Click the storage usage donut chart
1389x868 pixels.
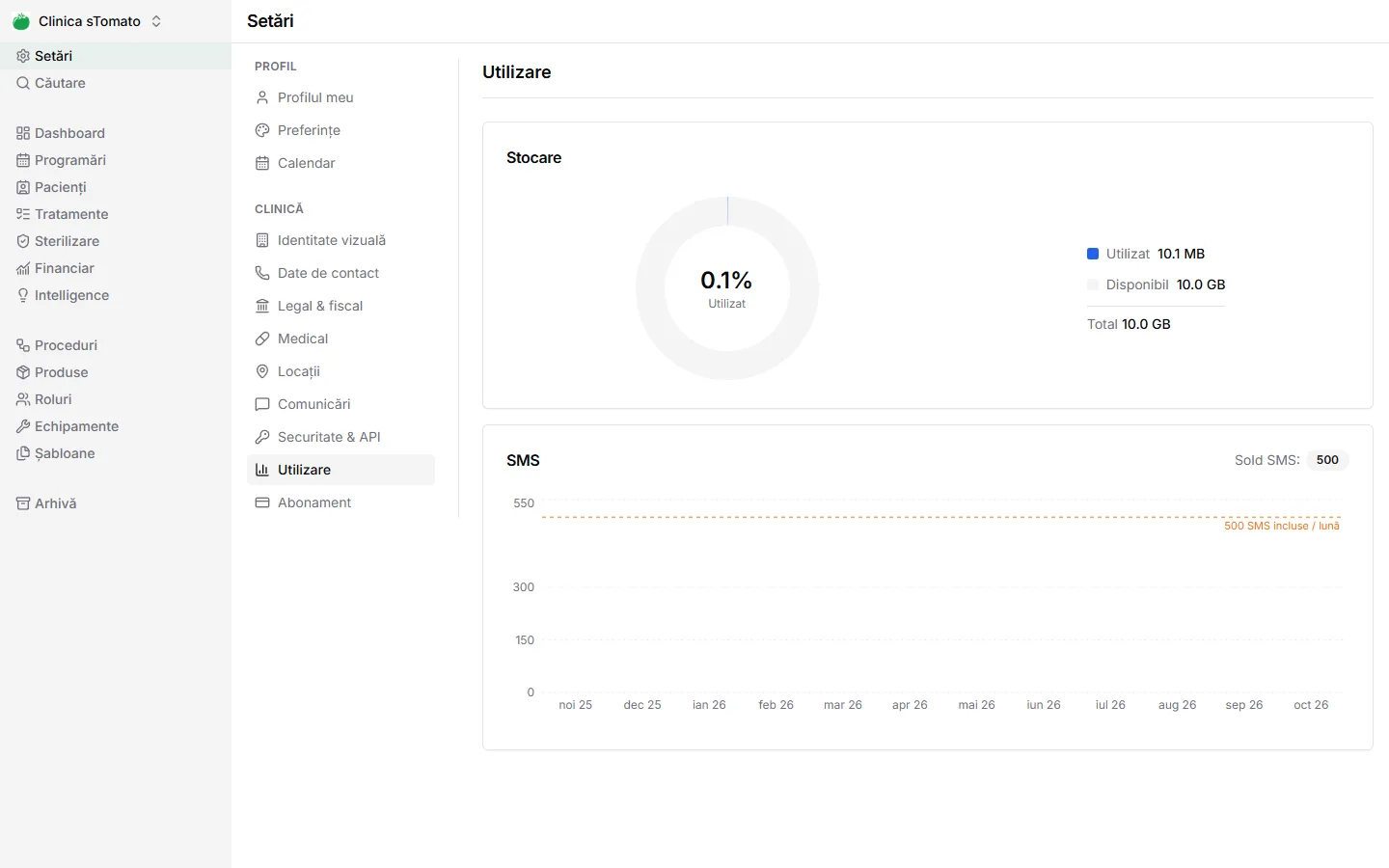[x=727, y=288]
